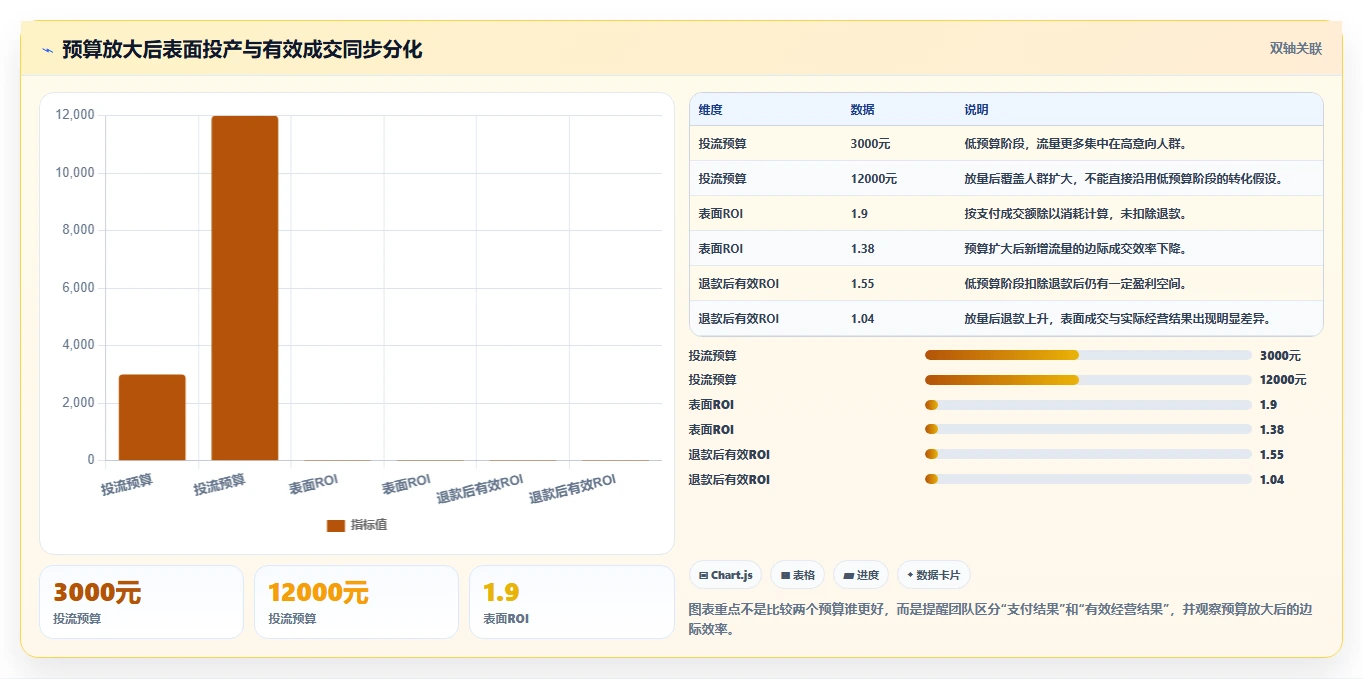Screen dimensions: 1363x679
Task: Click the 1.04 value beside its progress bar
Action: [x=1272, y=480]
